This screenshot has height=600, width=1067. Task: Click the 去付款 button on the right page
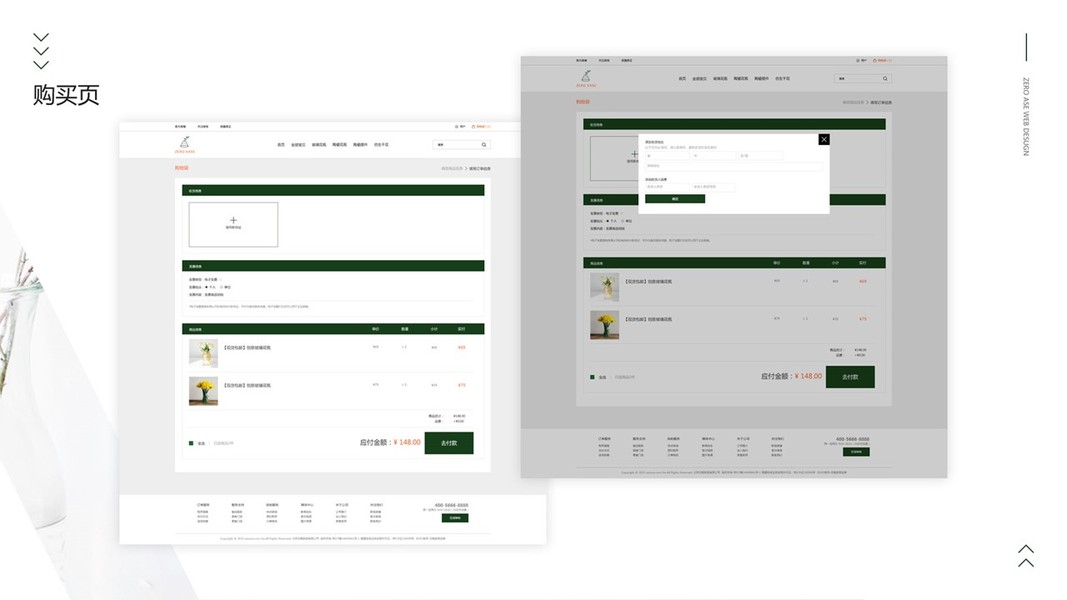[850, 377]
